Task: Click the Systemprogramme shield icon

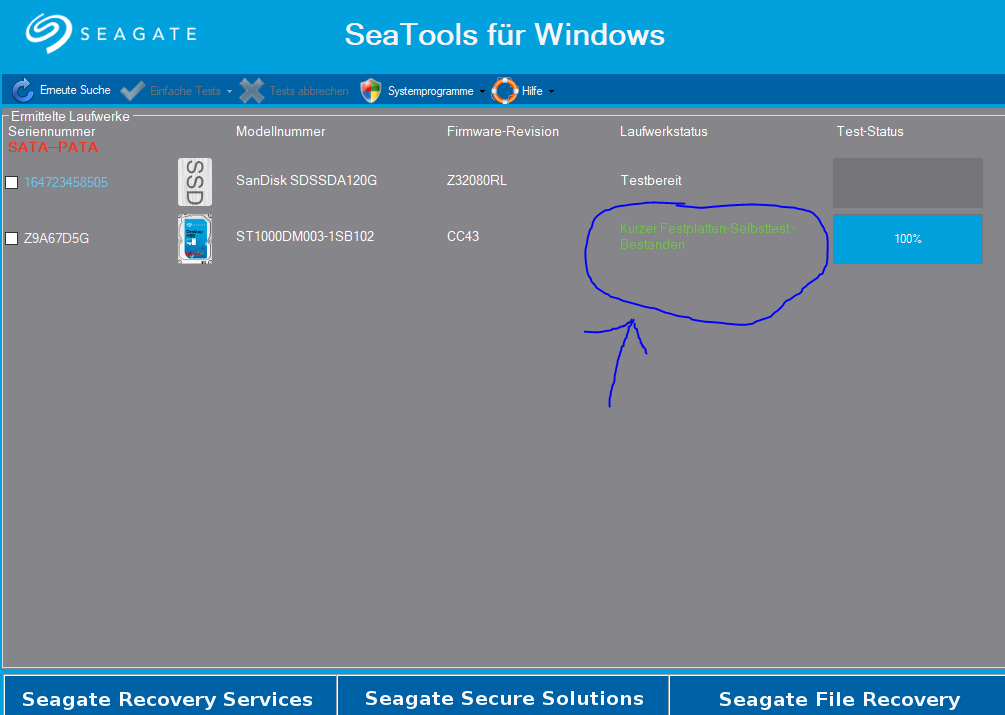Action: (x=370, y=91)
